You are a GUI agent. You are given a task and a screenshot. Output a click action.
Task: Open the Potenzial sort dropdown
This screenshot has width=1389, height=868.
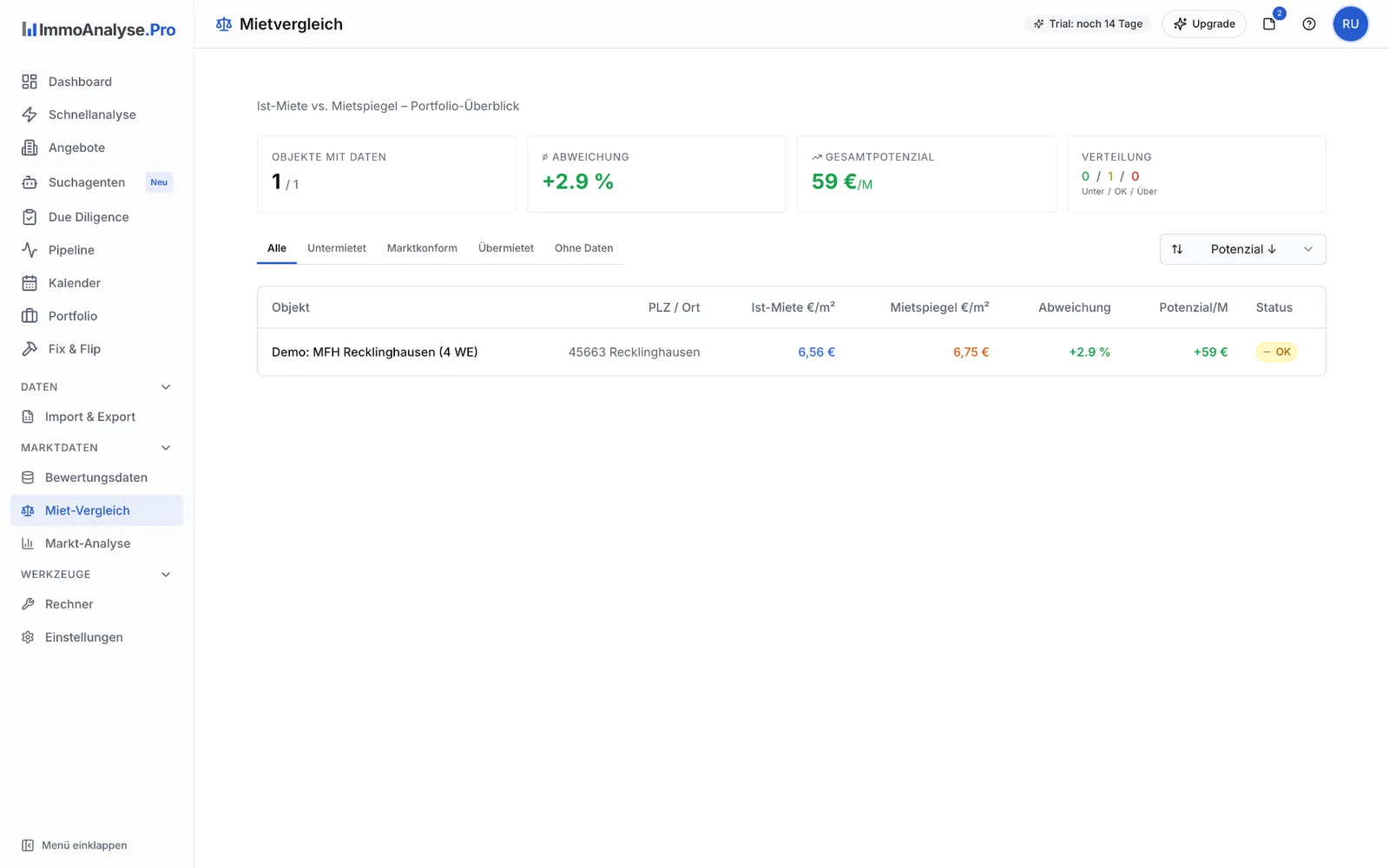[x=1242, y=249]
